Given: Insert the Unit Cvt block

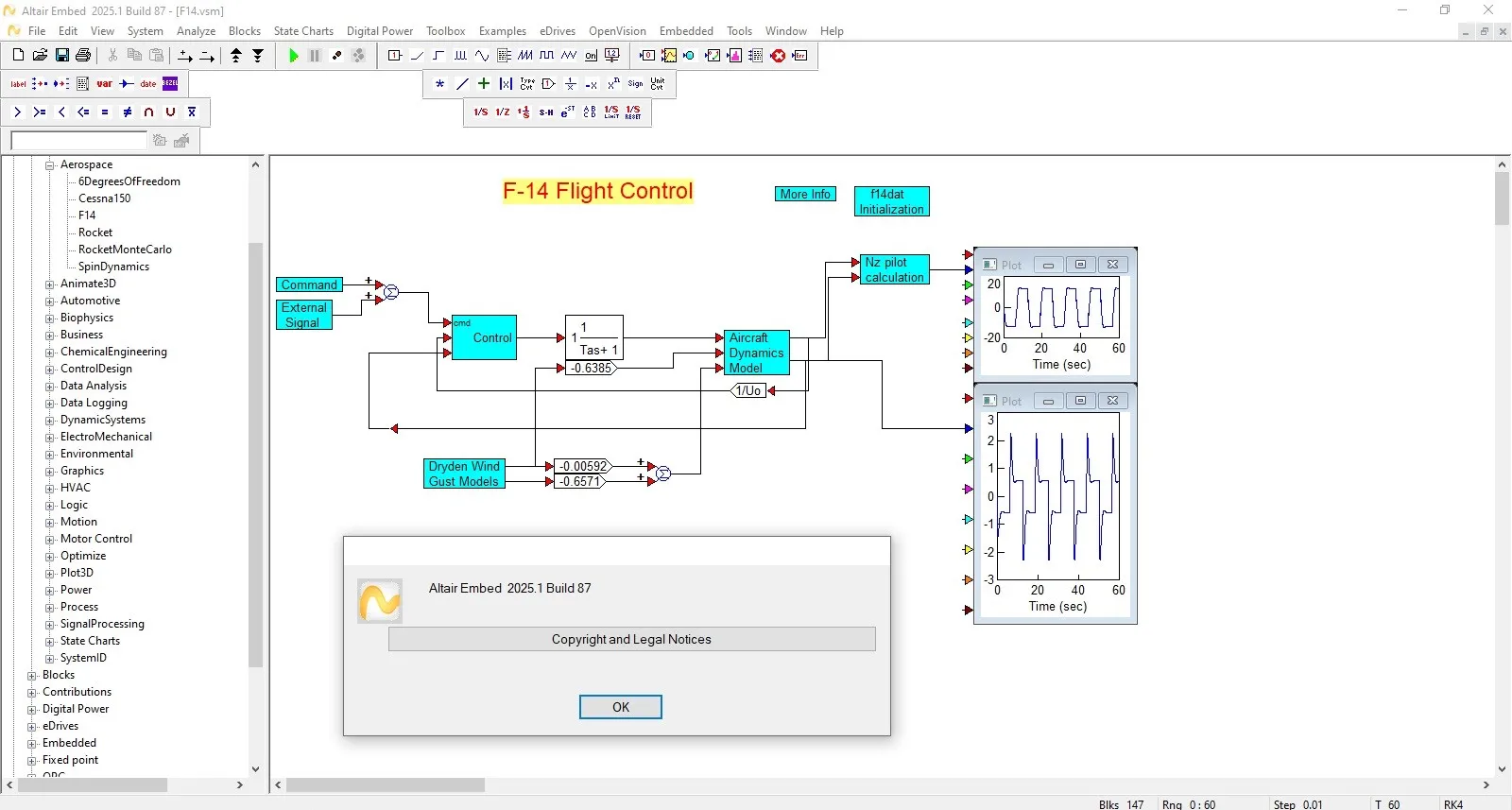Looking at the screenshot, I should pos(658,84).
